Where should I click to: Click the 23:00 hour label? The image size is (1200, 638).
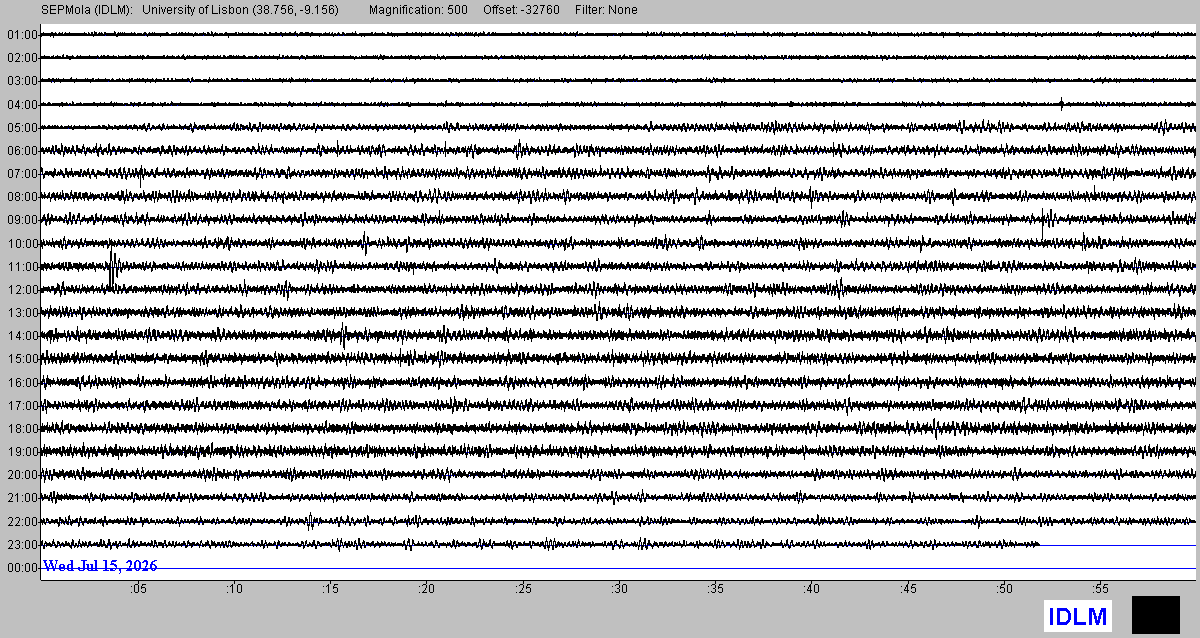coord(22,545)
